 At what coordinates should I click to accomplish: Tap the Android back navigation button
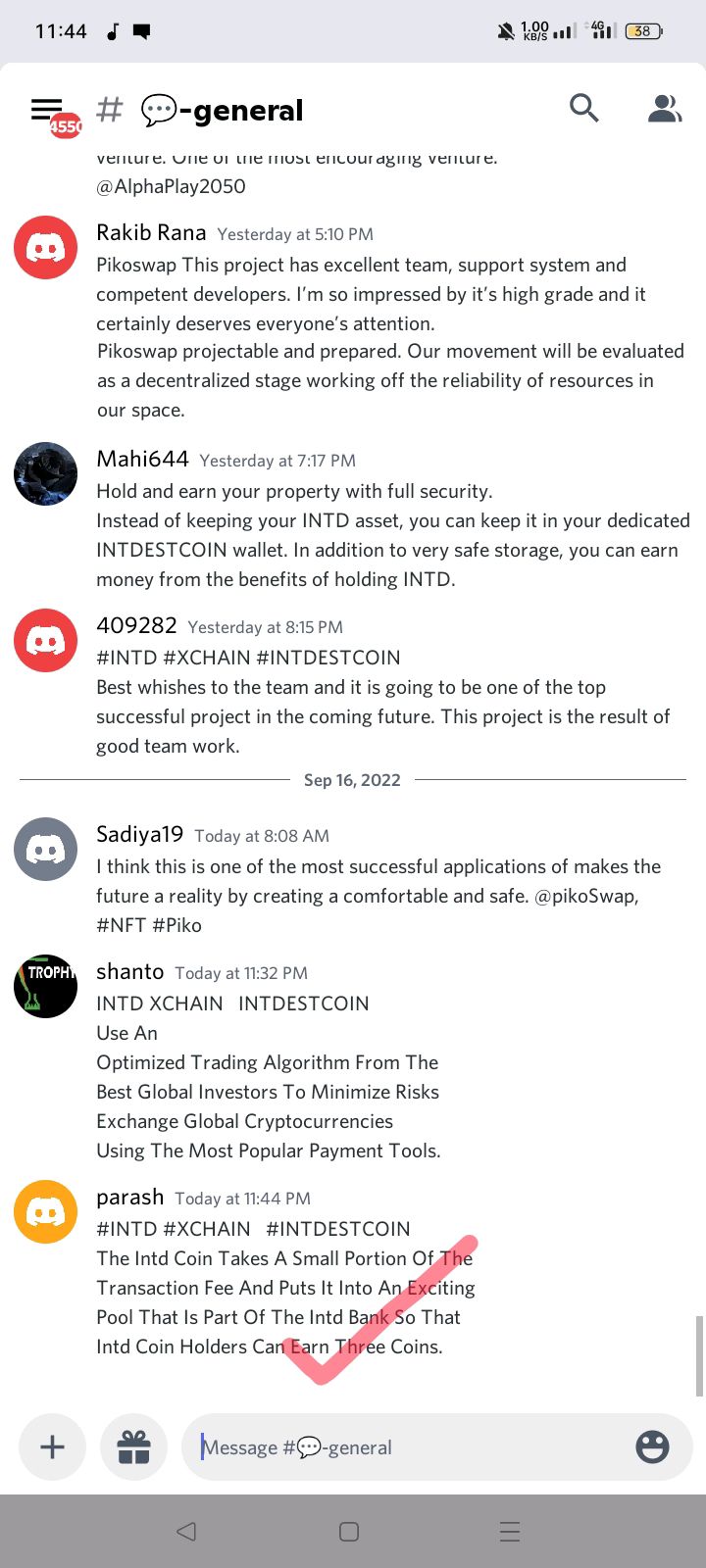click(x=186, y=1532)
